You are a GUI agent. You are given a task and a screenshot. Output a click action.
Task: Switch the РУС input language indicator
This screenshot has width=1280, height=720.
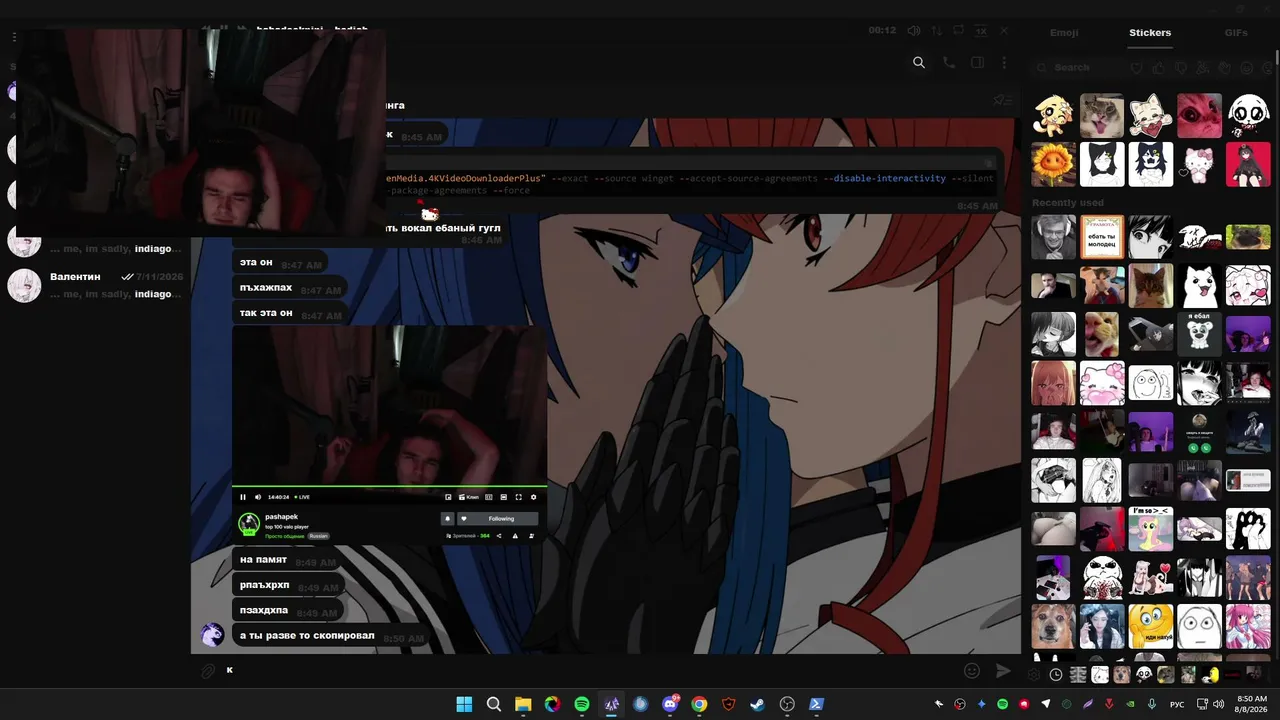click(1177, 704)
